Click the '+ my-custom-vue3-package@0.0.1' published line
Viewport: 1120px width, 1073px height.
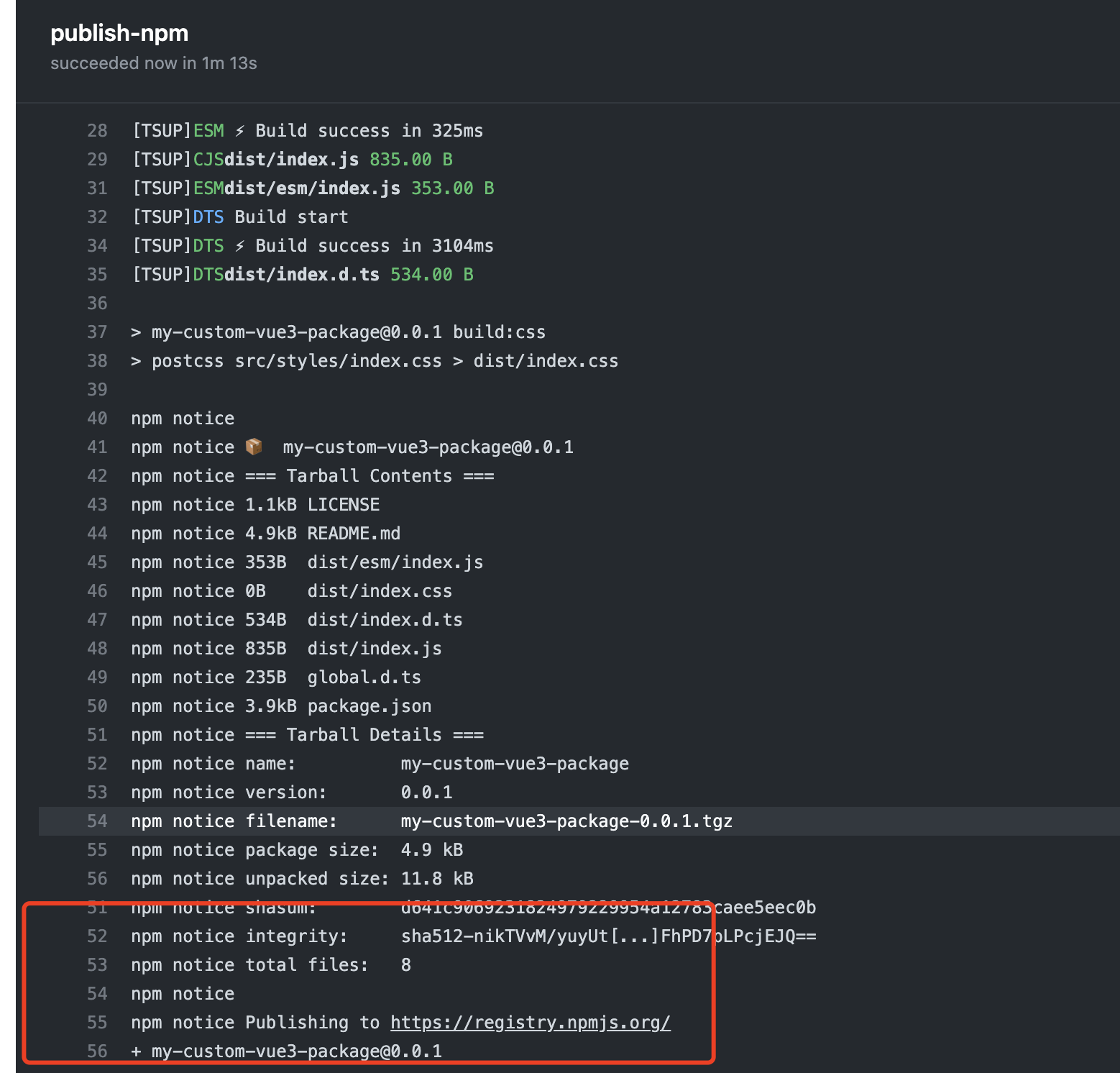click(x=287, y=1051)
